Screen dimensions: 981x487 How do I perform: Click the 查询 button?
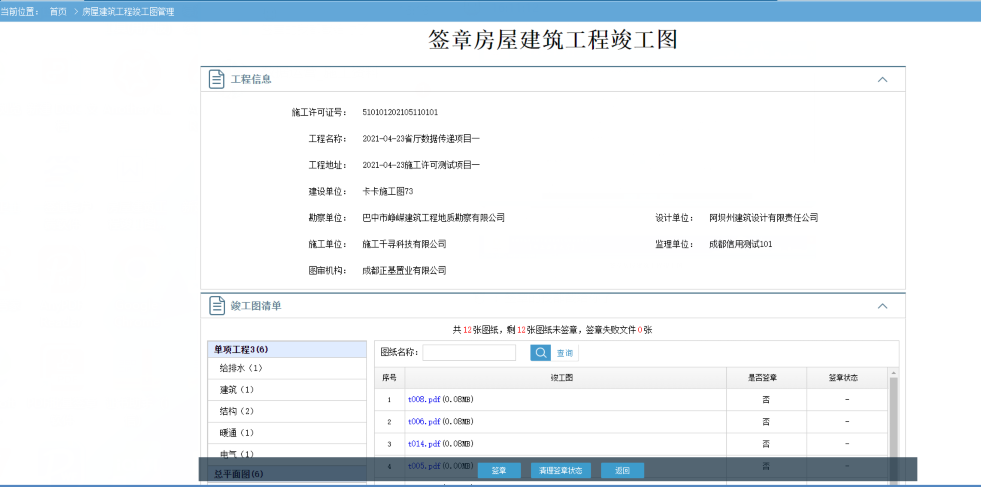pyautogui.click(x=565, y=353)
